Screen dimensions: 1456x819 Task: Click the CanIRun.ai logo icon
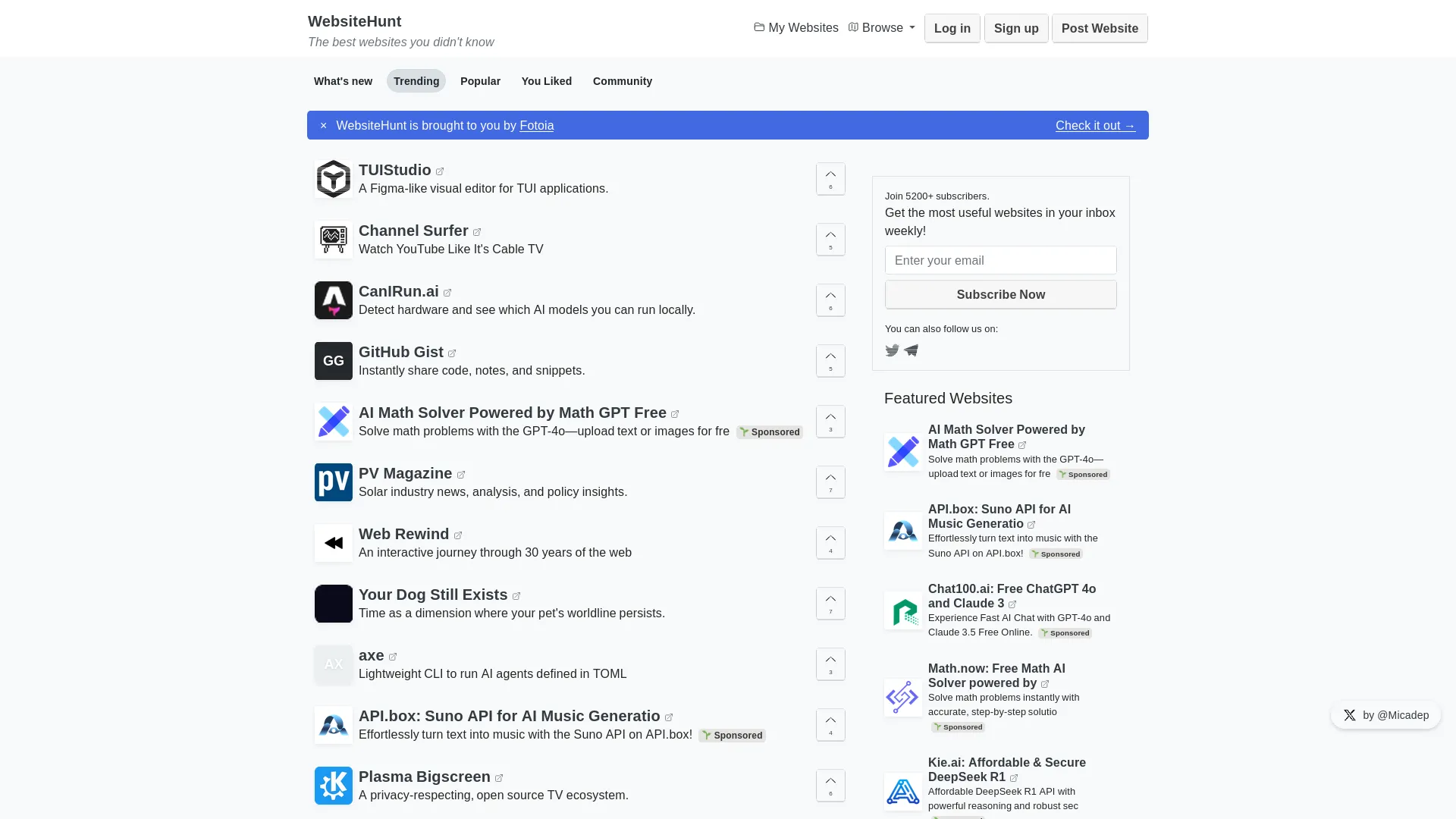click(334, 300)
